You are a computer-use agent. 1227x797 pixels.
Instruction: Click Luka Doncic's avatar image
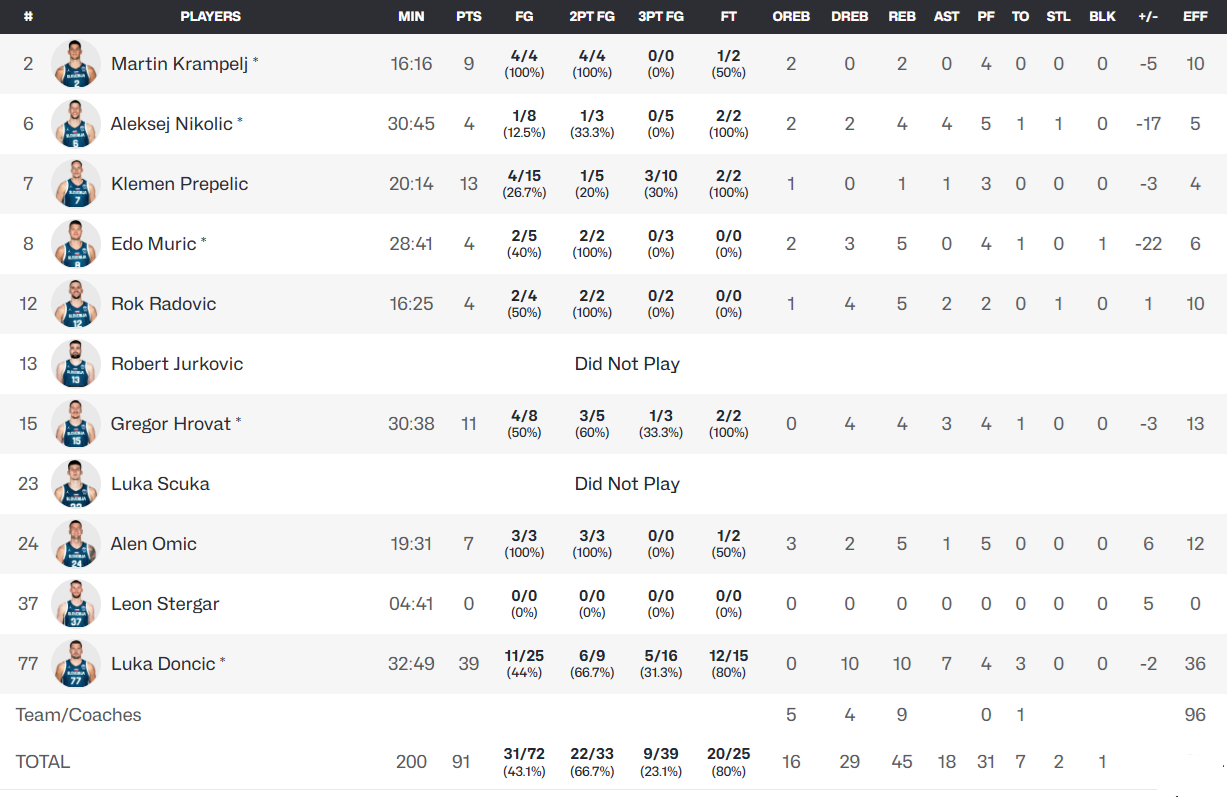coord(76,664)
